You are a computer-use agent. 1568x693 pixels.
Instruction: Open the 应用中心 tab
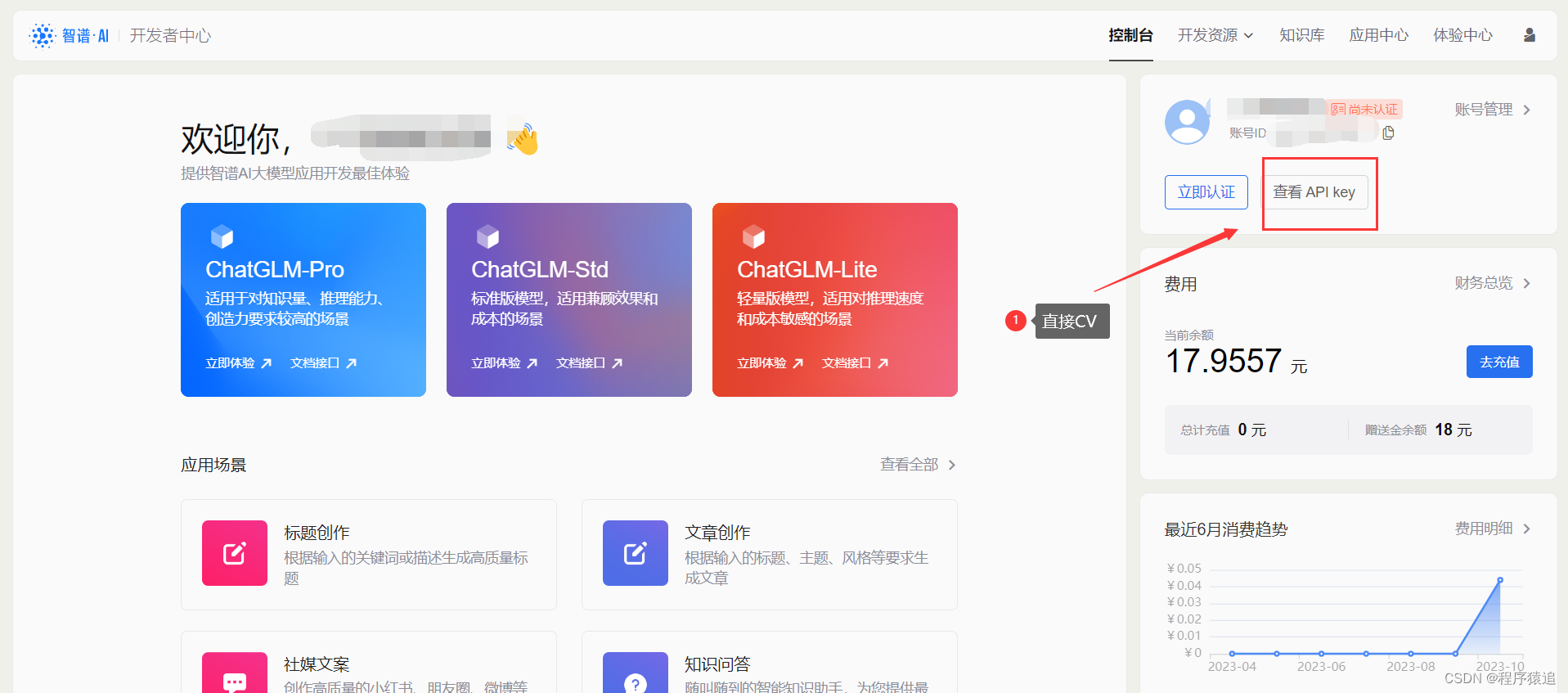1379,35
